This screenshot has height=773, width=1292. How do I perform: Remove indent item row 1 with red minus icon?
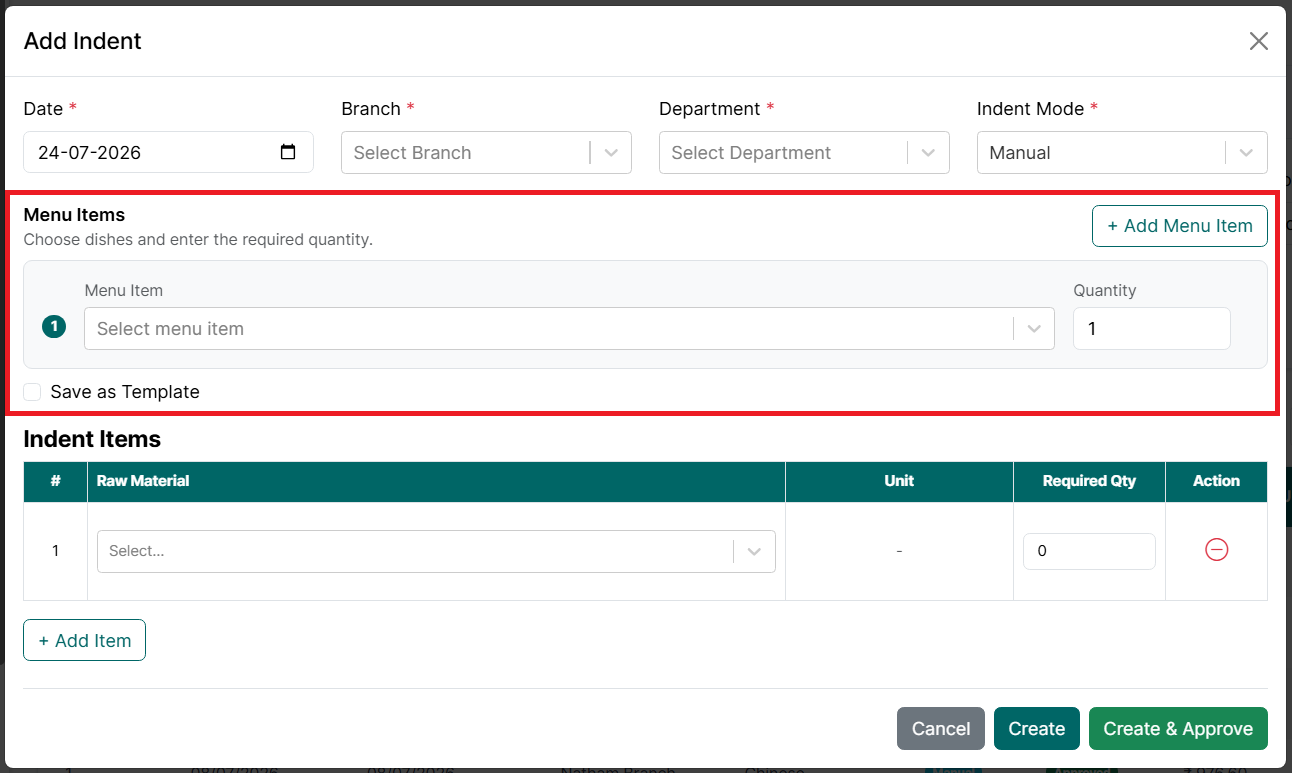click(x=1216, y=550)
